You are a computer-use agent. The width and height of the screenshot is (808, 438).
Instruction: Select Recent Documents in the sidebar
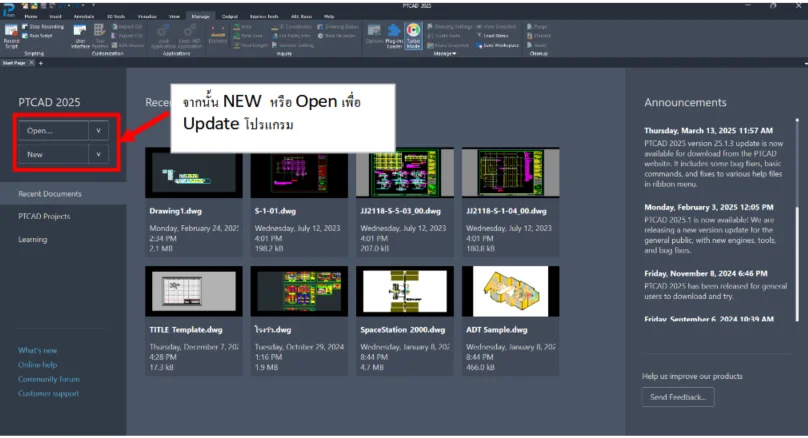click(x=63, y=194)
